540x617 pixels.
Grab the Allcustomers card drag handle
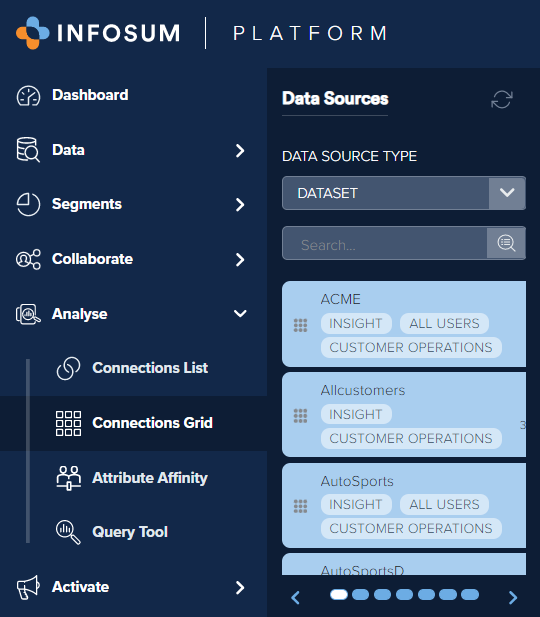click(300, 416)
